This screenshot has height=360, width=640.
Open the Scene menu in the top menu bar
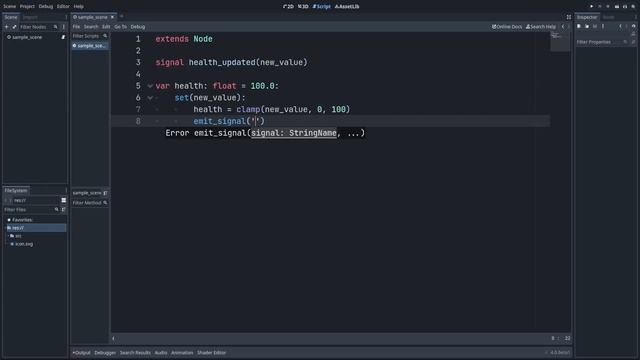click(x=9, y=7)
